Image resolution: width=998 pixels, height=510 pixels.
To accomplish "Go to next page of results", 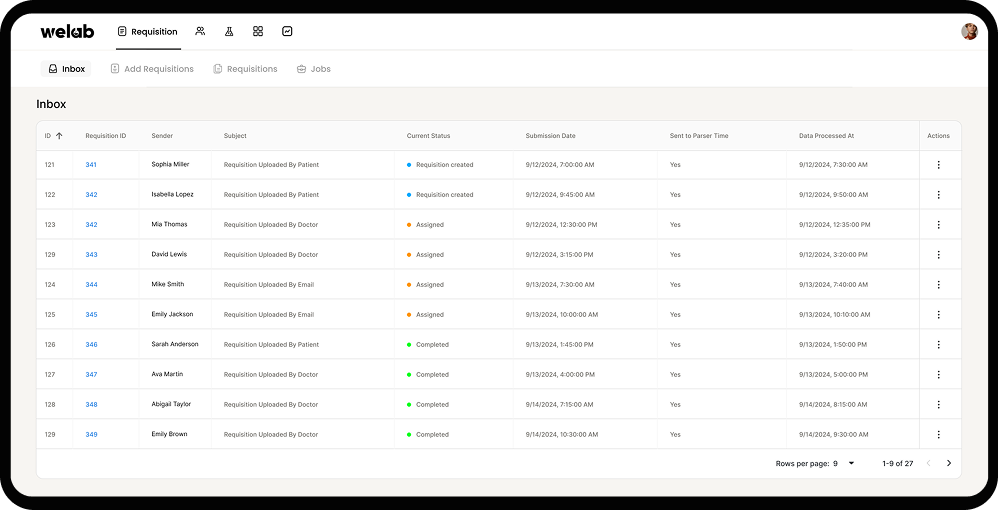I will coord(949,464).
